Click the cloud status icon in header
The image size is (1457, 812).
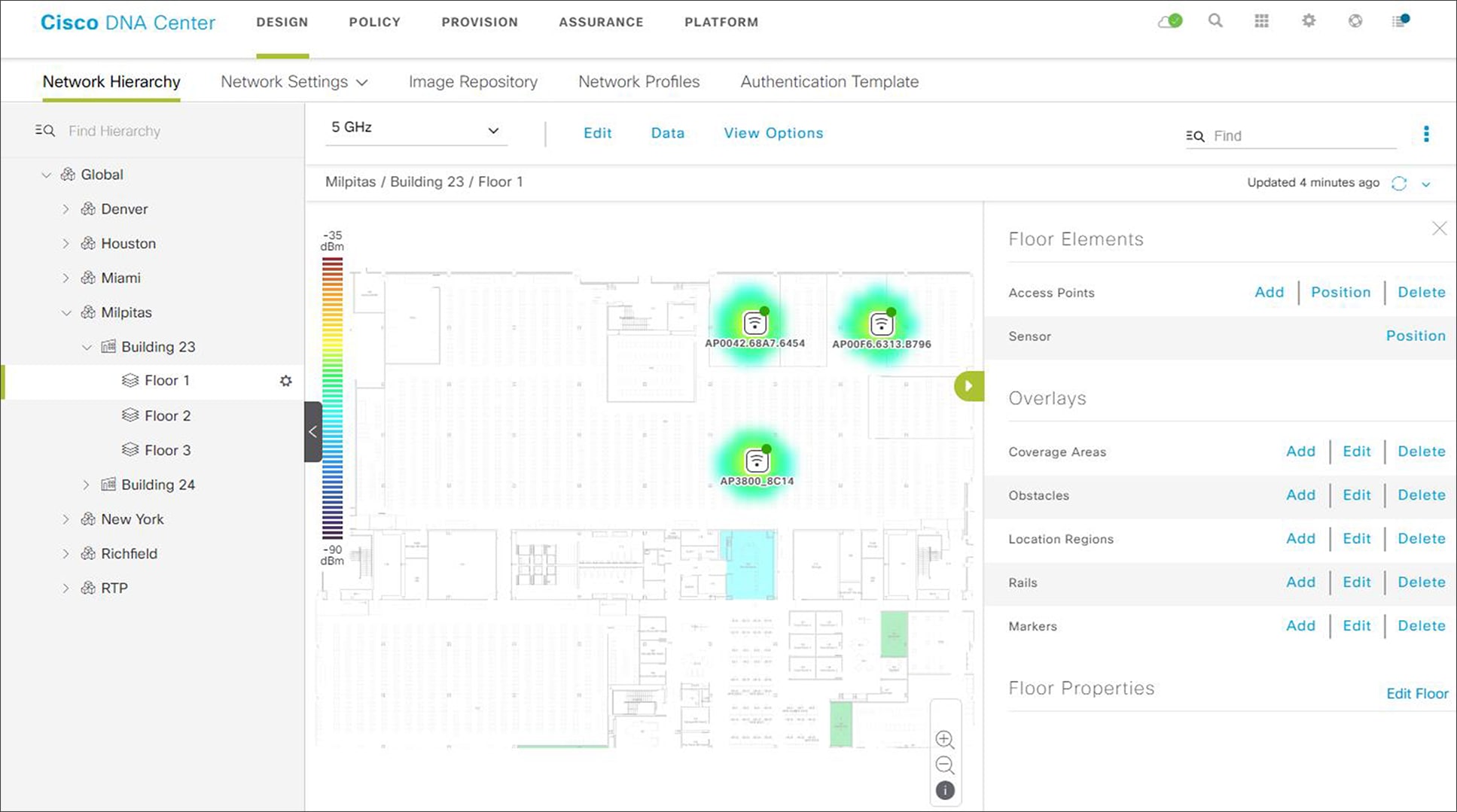click(1169, 21)
